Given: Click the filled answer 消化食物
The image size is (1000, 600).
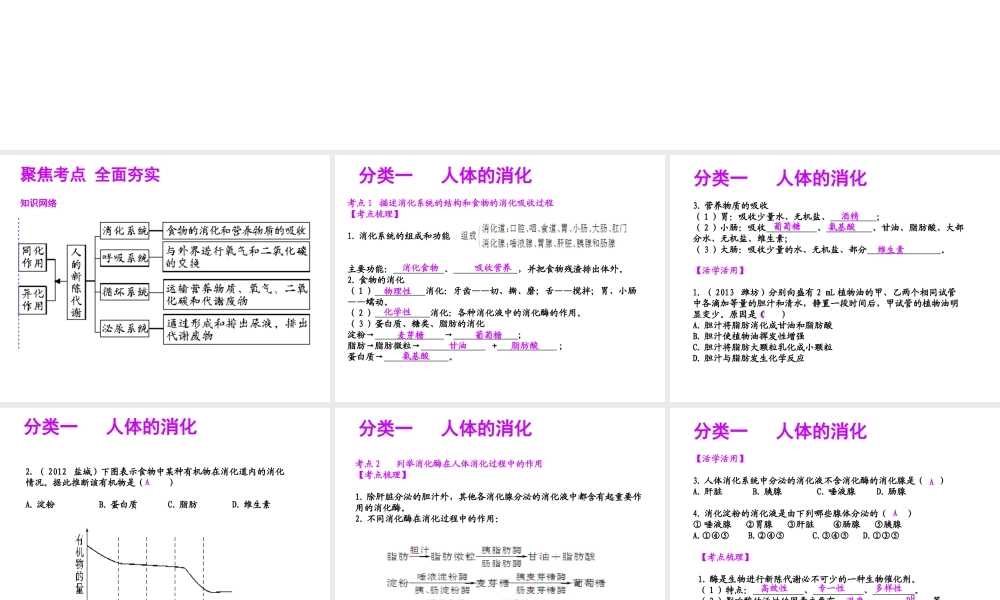Looking at the screenshot, I should [420, 268].
